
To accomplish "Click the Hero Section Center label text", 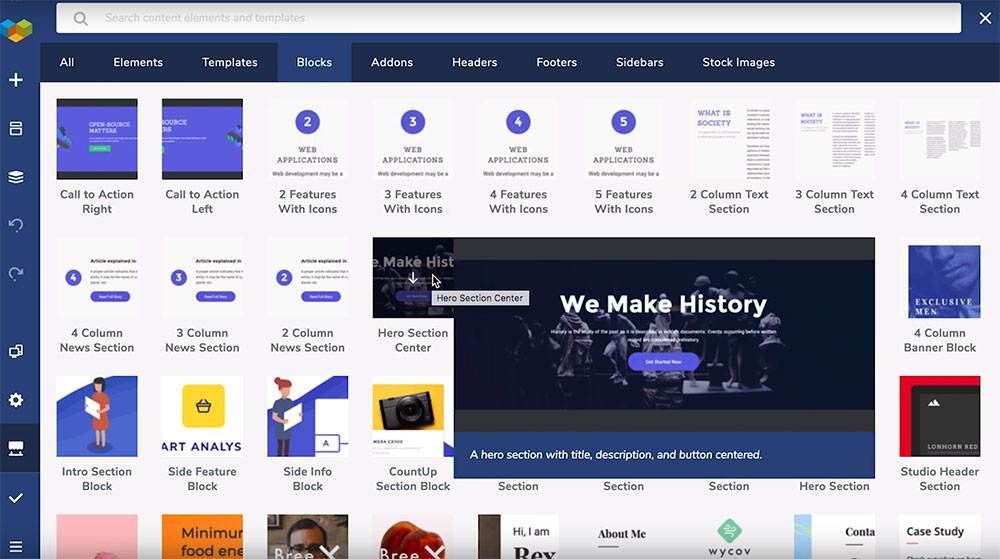I will pyautogui.click(x=413, y=340).
